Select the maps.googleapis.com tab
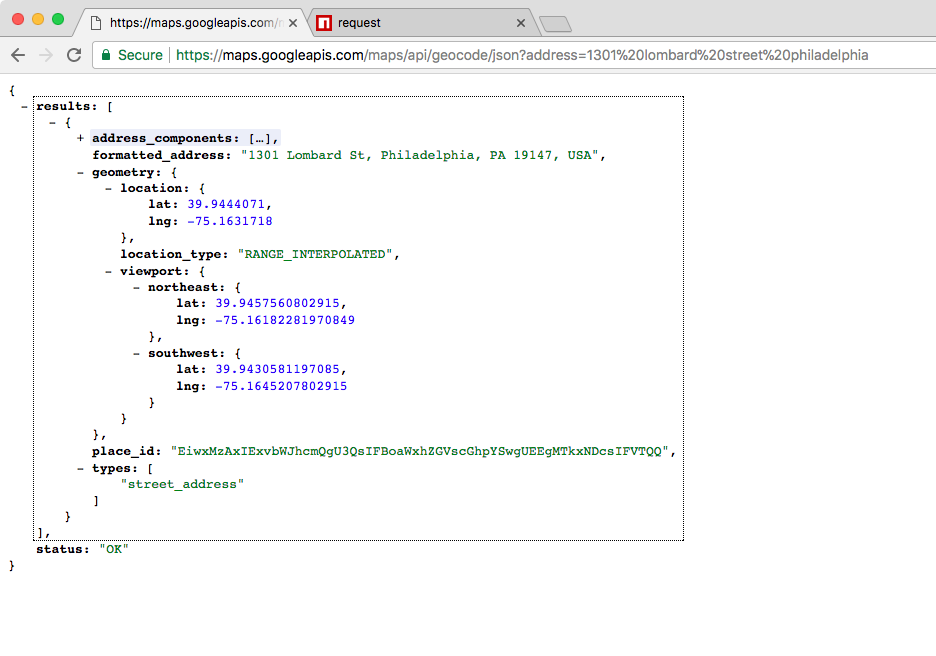 (190, 22)
